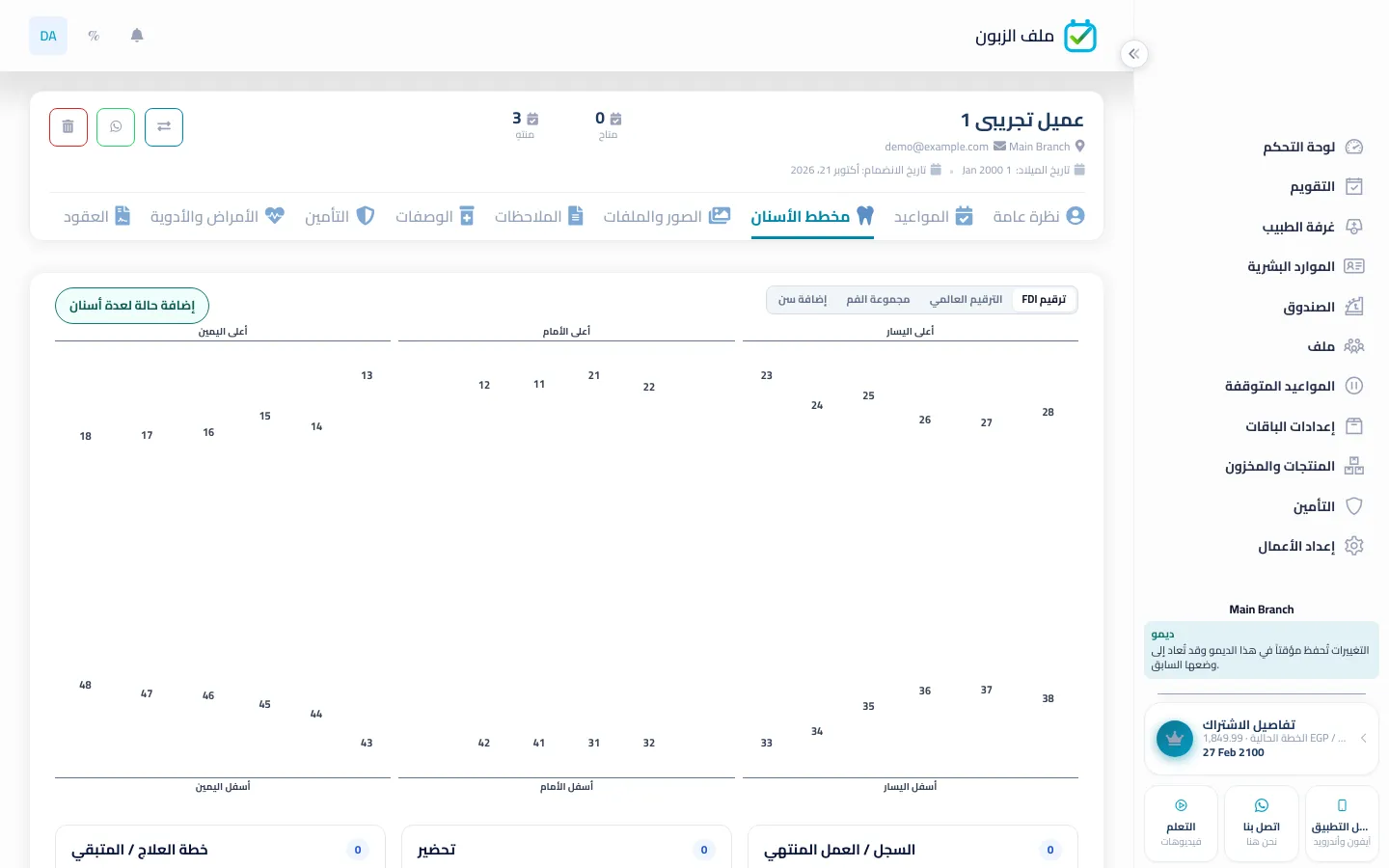Select tooth 43 on the chart
1389x868 pixels.
[367, 743]
